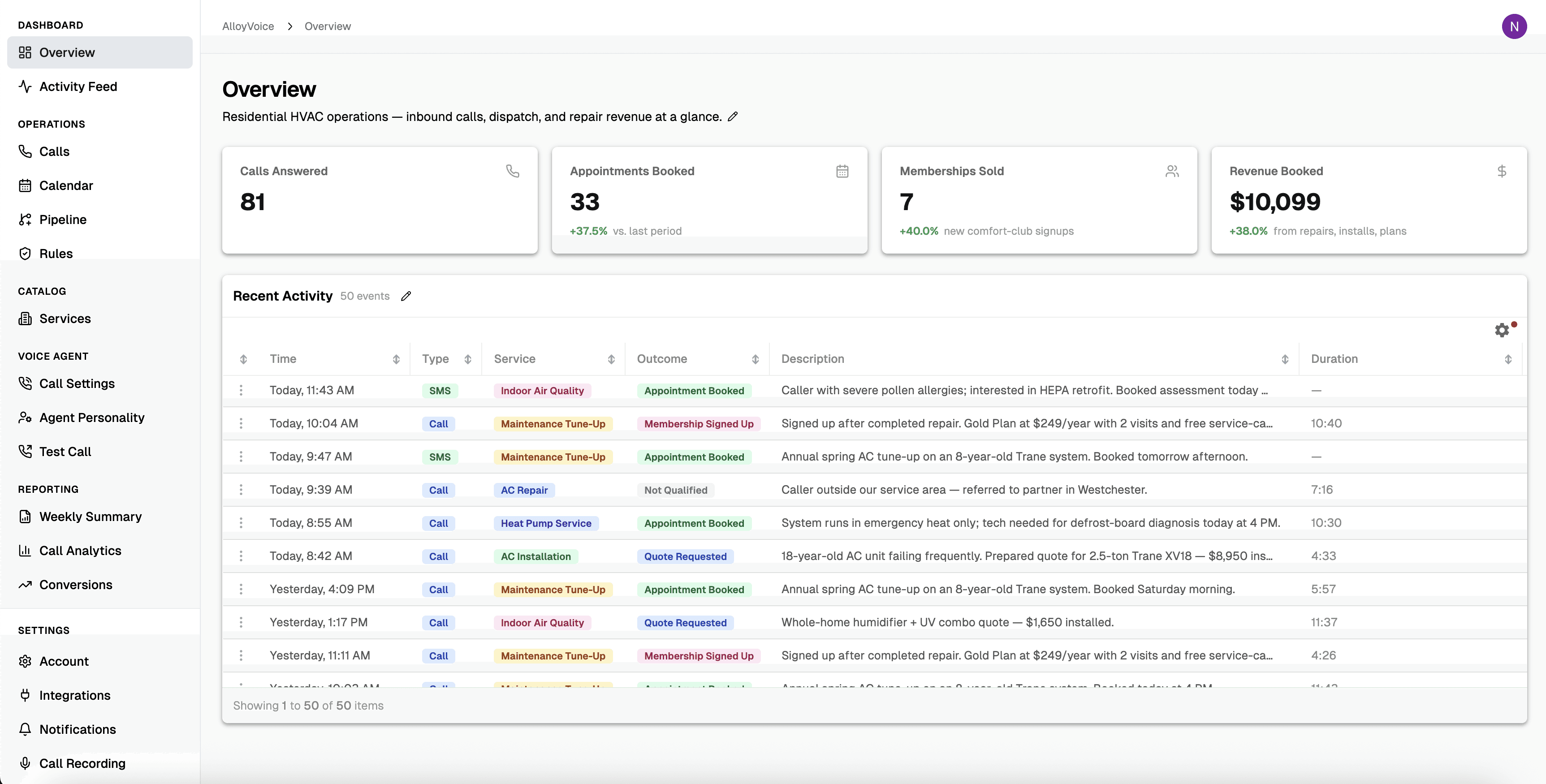Click the Memberships Sold card
Image resolution: width=1546 pixels, height=784 pixels.
coord(1040,200)
